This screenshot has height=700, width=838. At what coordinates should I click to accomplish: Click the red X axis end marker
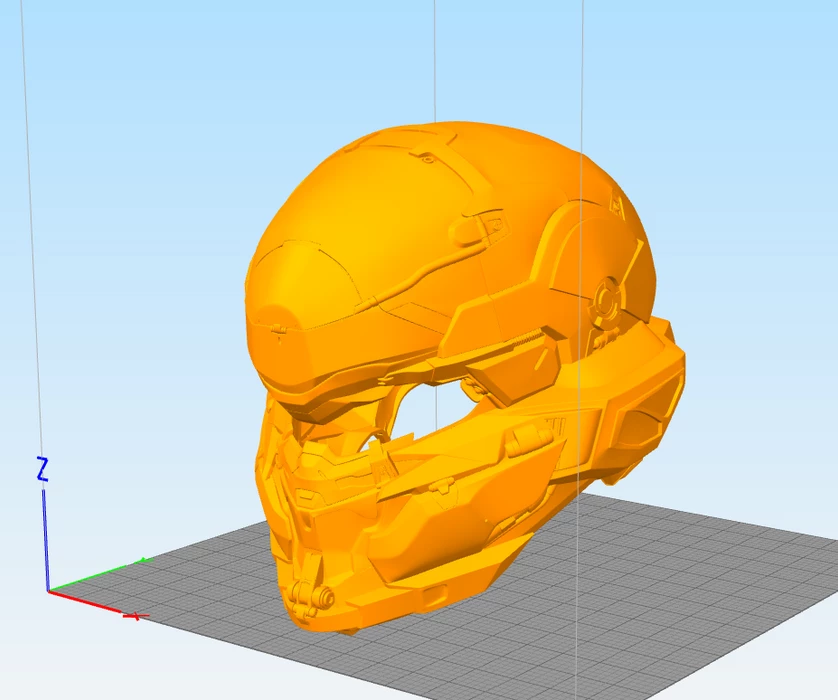click(135, 616)
